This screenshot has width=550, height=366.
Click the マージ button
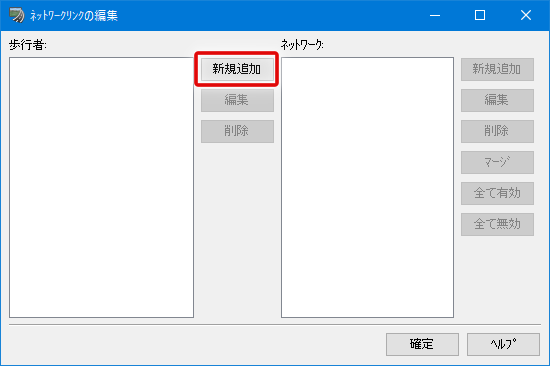497,162
